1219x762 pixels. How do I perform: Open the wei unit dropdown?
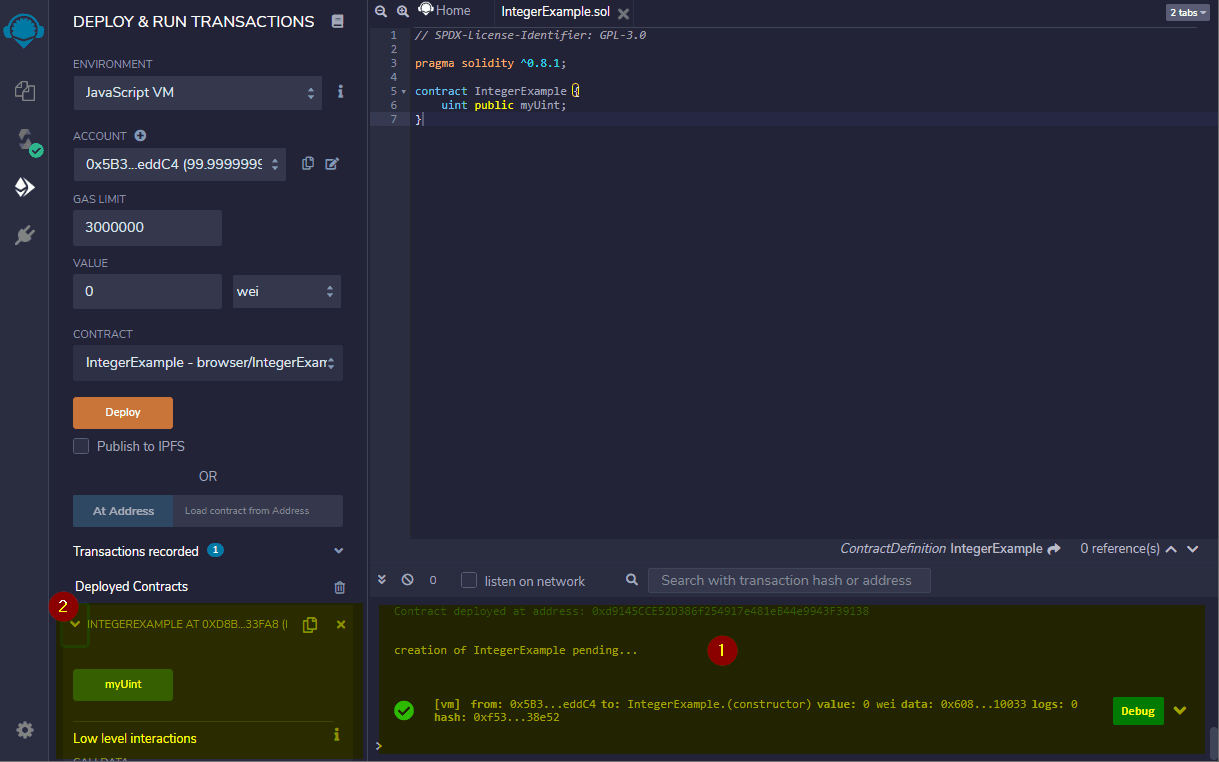tap(287, 291)
